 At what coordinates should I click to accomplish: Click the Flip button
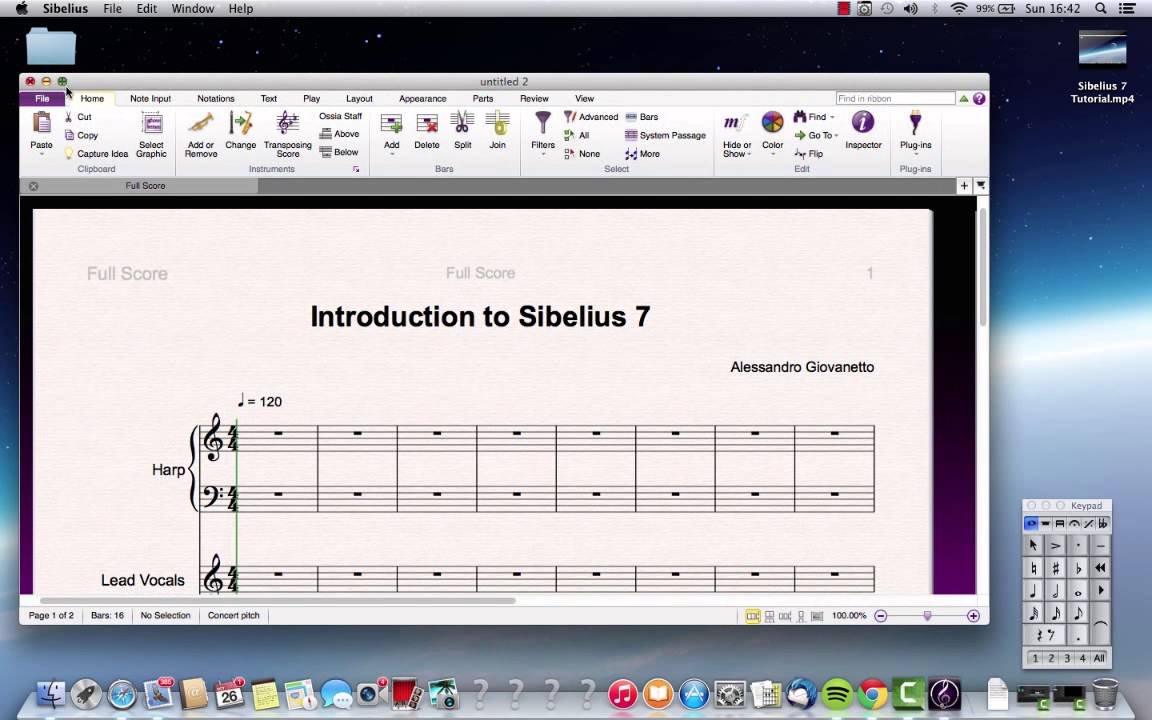click(x=809, y=154)
